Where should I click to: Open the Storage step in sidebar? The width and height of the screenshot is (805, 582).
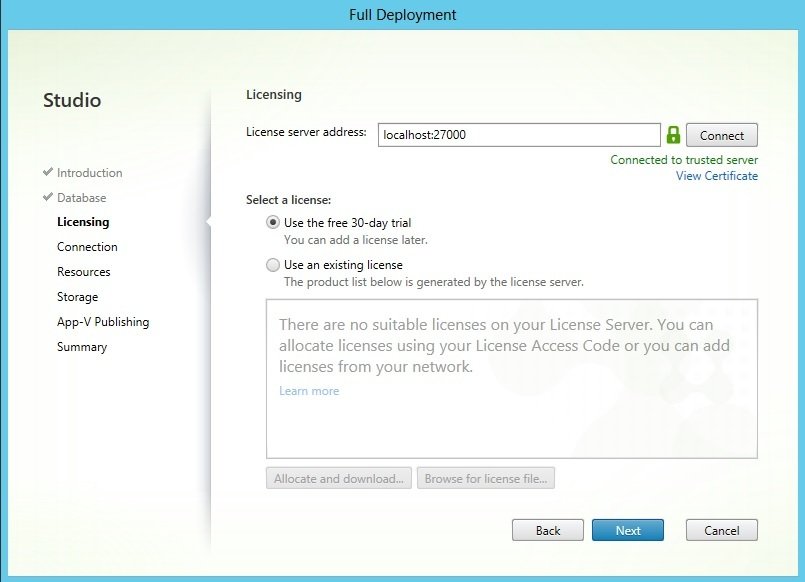(x=78, y=297)
